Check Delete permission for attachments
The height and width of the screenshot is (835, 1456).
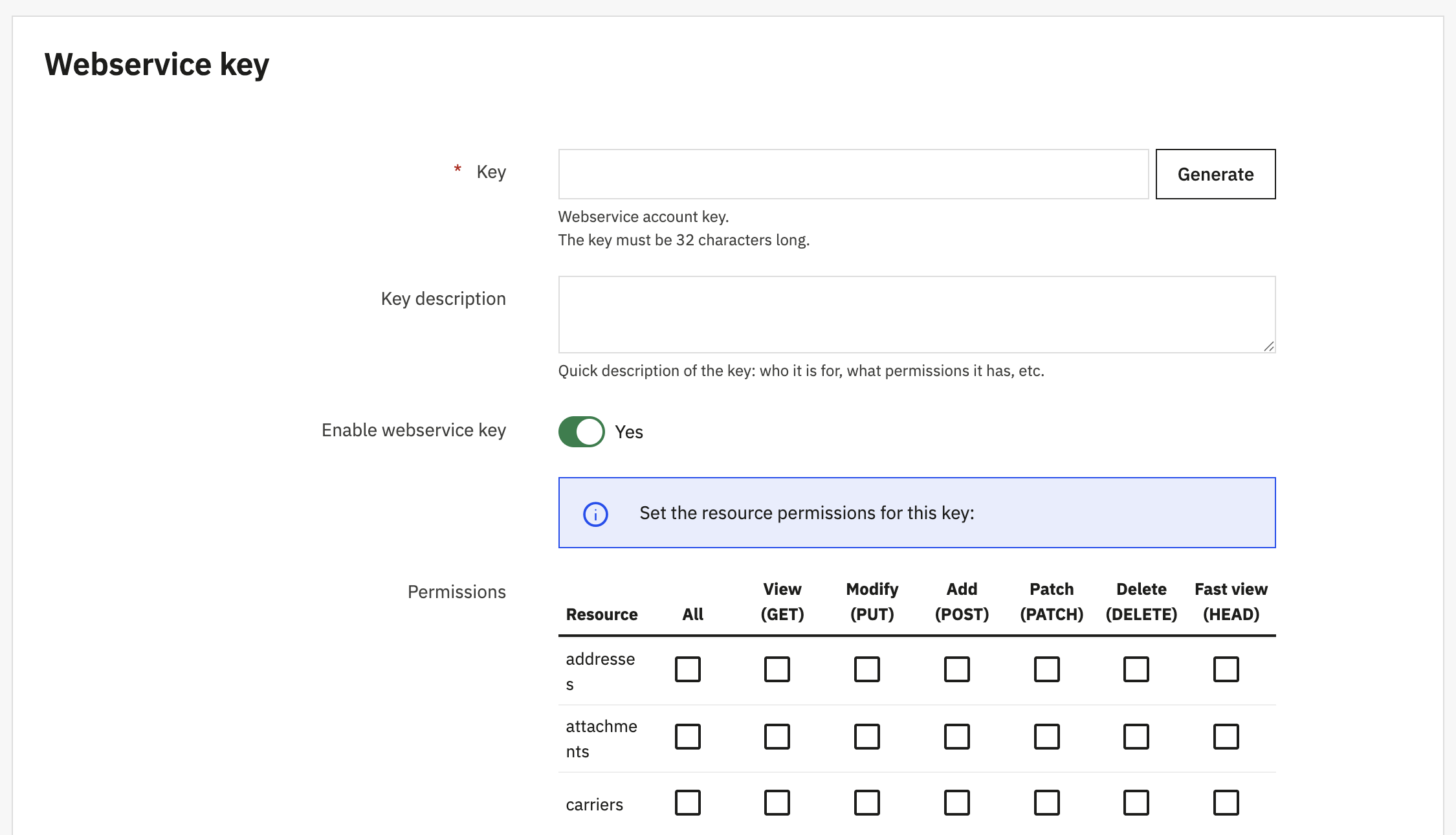coord(1136,736)
